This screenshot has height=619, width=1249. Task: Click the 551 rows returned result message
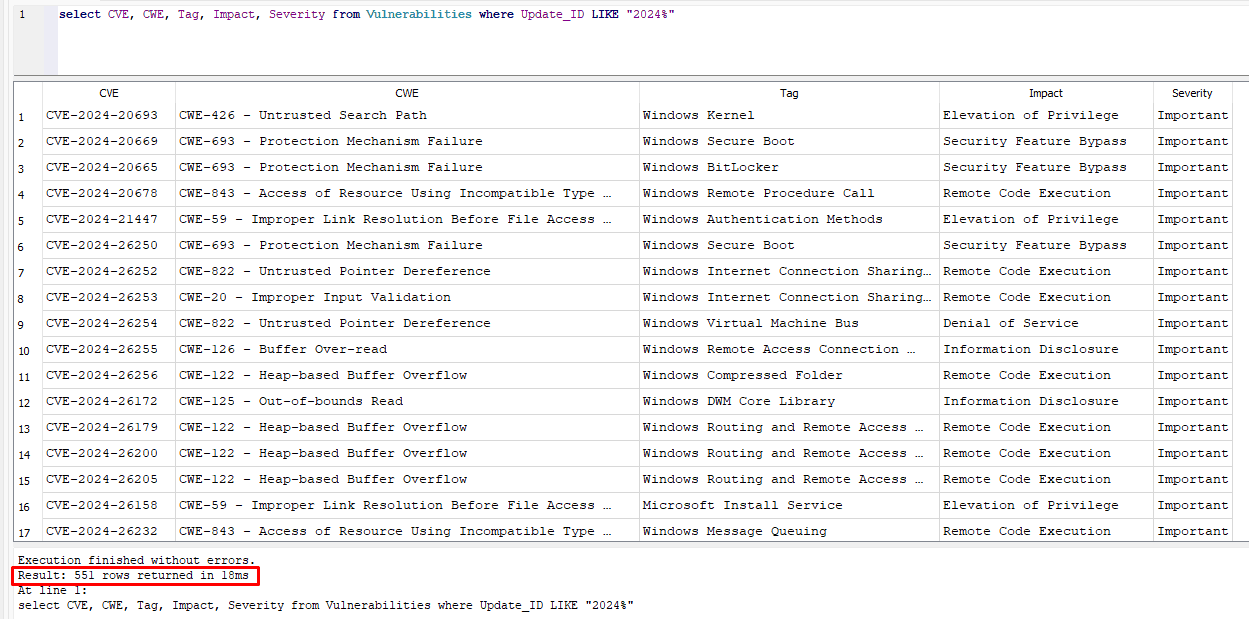tap(134, 576)
